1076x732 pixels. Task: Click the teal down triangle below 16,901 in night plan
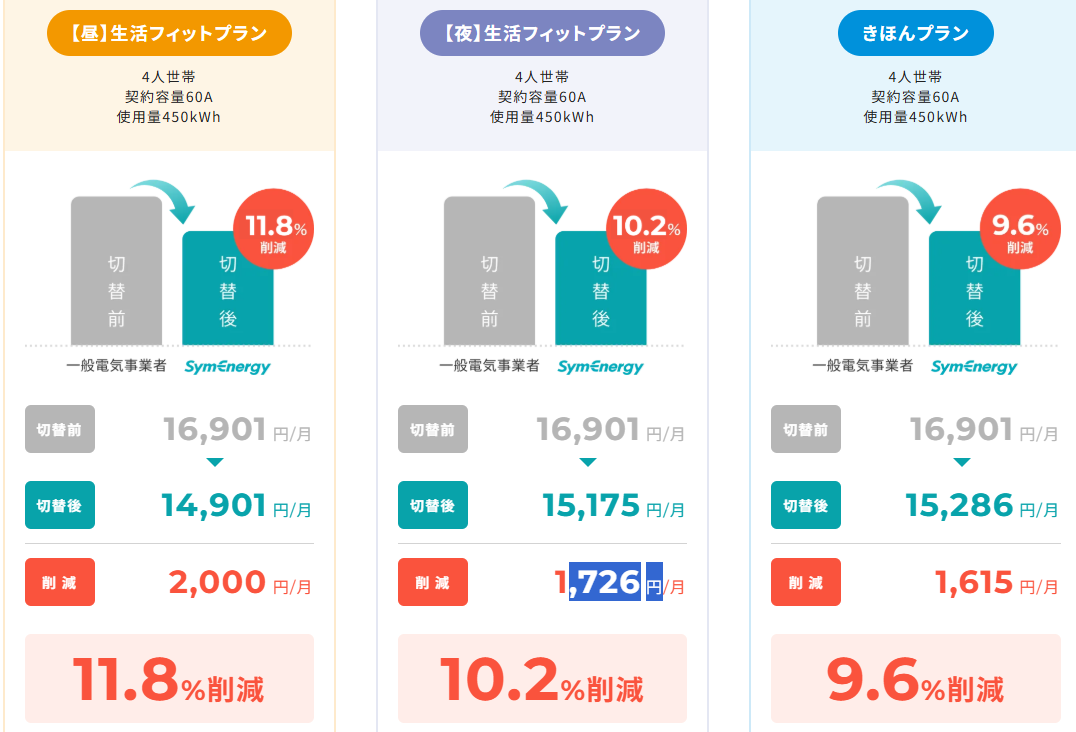point(588,462)
